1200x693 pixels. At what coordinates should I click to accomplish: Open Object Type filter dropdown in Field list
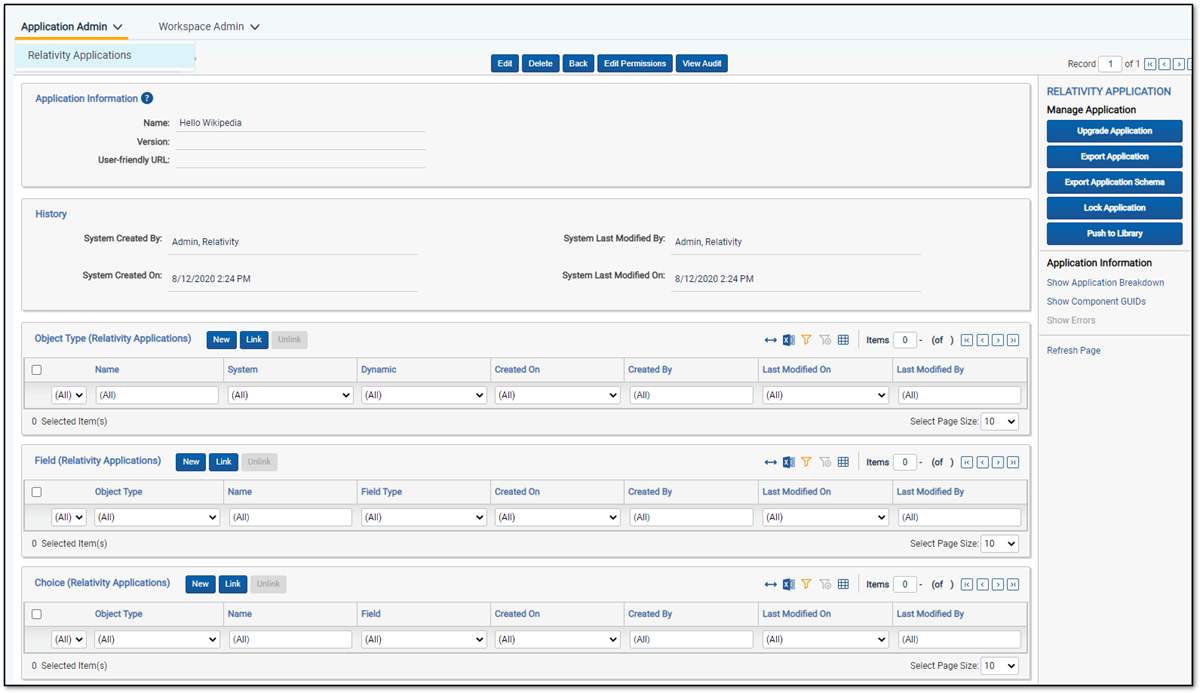[x=157, y=517]
